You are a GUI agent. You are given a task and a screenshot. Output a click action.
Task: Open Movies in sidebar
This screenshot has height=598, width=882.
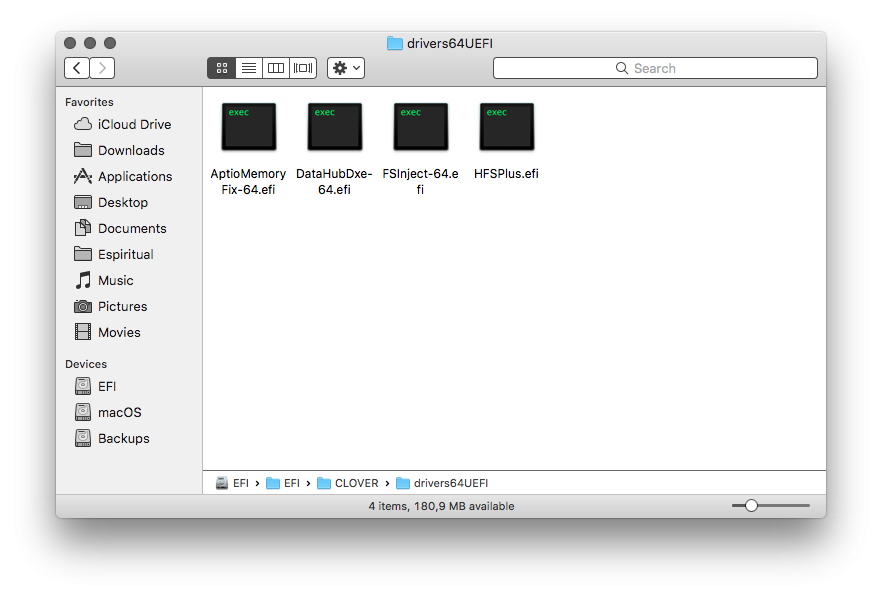coord(107,332)
